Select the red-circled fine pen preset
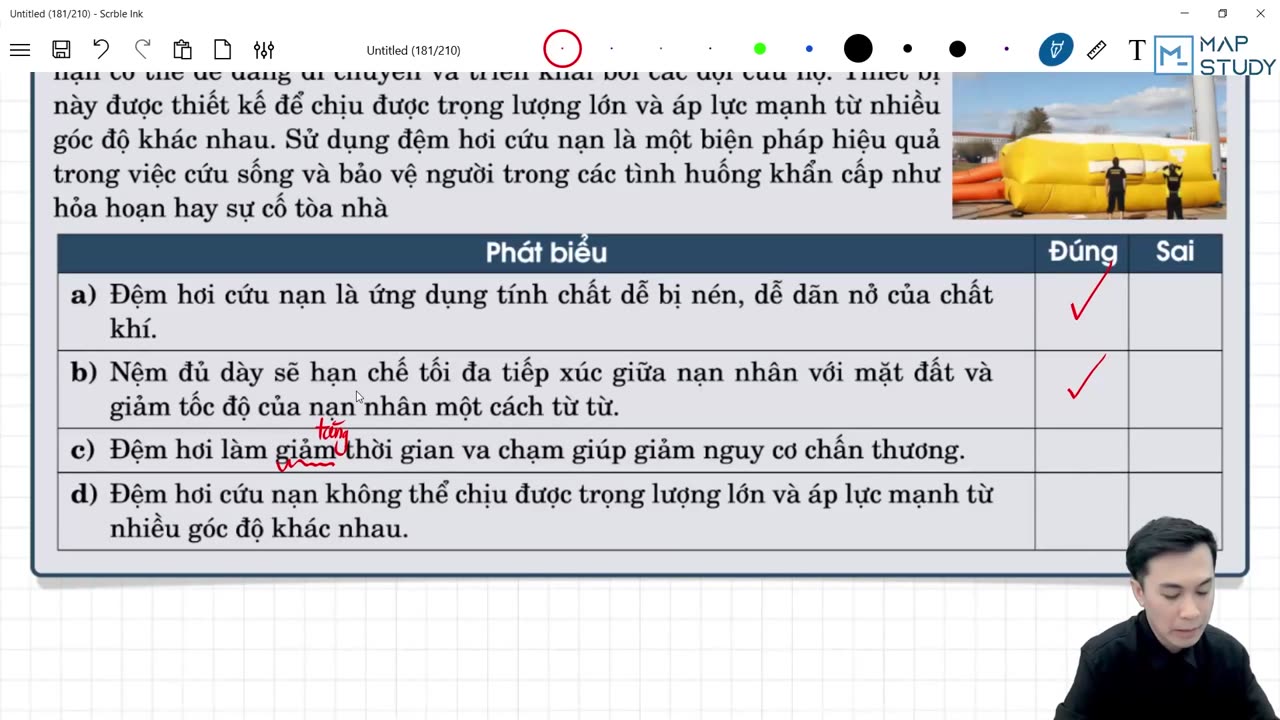 pyautogui.click(x=562, y=49)
